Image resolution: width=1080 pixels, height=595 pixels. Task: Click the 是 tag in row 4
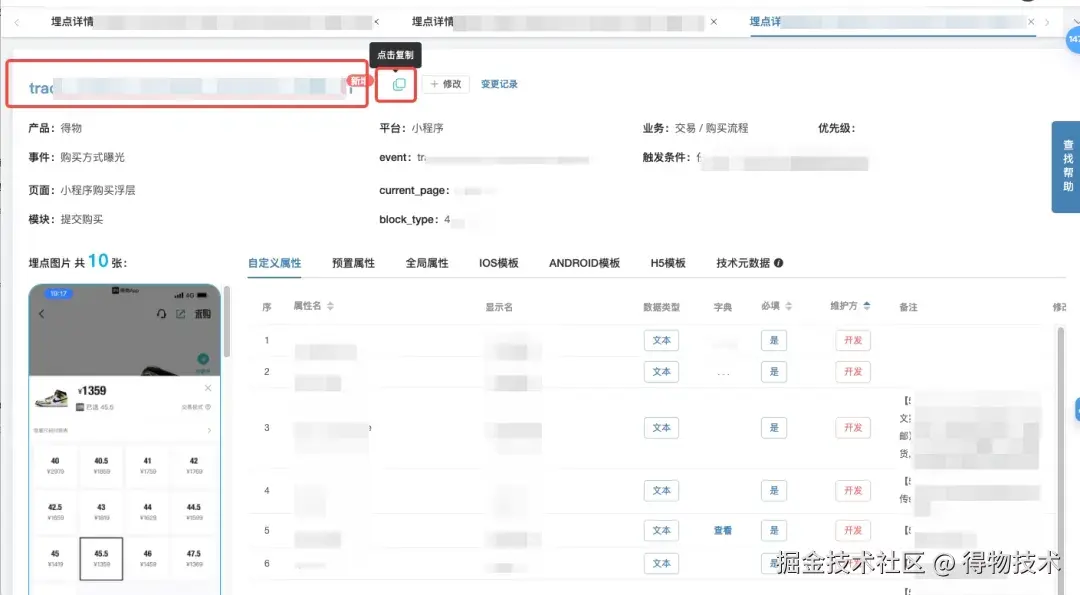pyautogui.click(x=773, y=490)
